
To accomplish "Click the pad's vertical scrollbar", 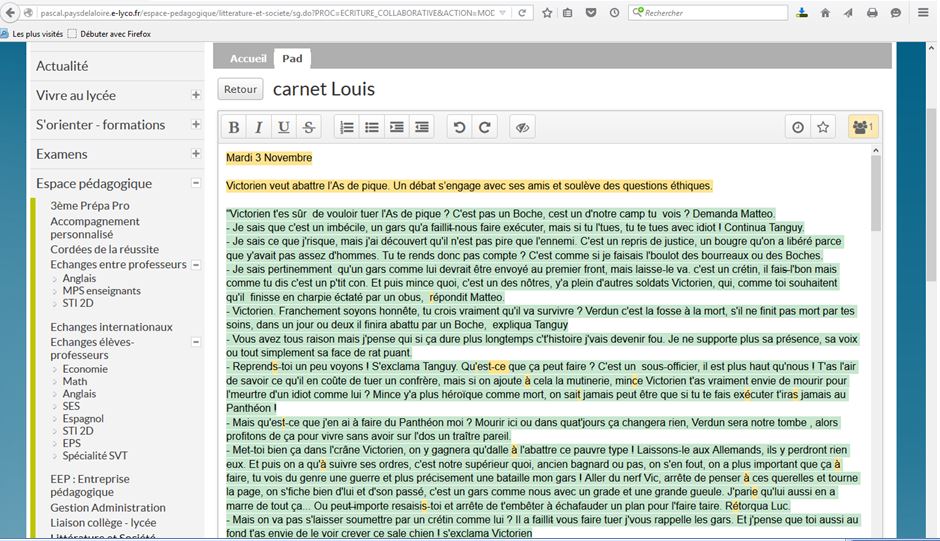I will click(877, 300).
